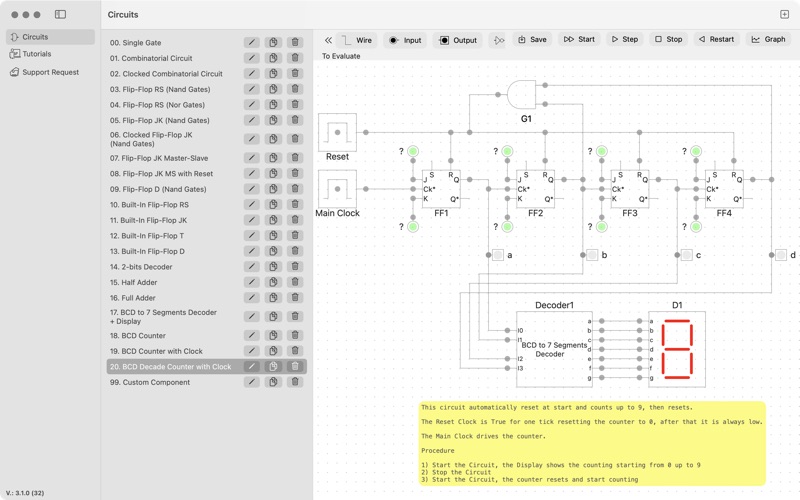Open the Graph view

click(768, 39)
